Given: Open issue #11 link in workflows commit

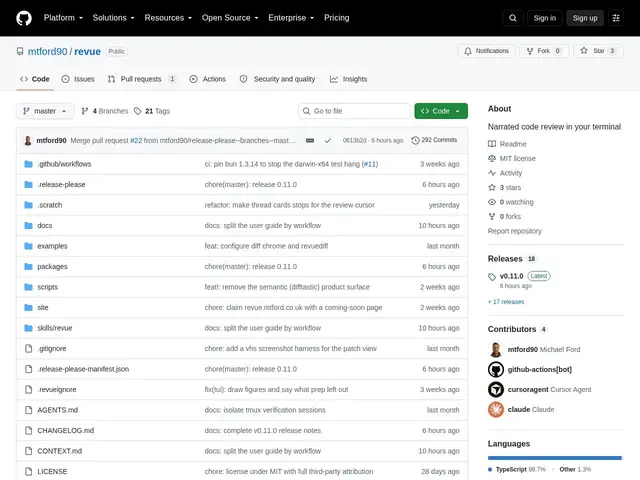Looking at the screenshot, I should (370, 164).
